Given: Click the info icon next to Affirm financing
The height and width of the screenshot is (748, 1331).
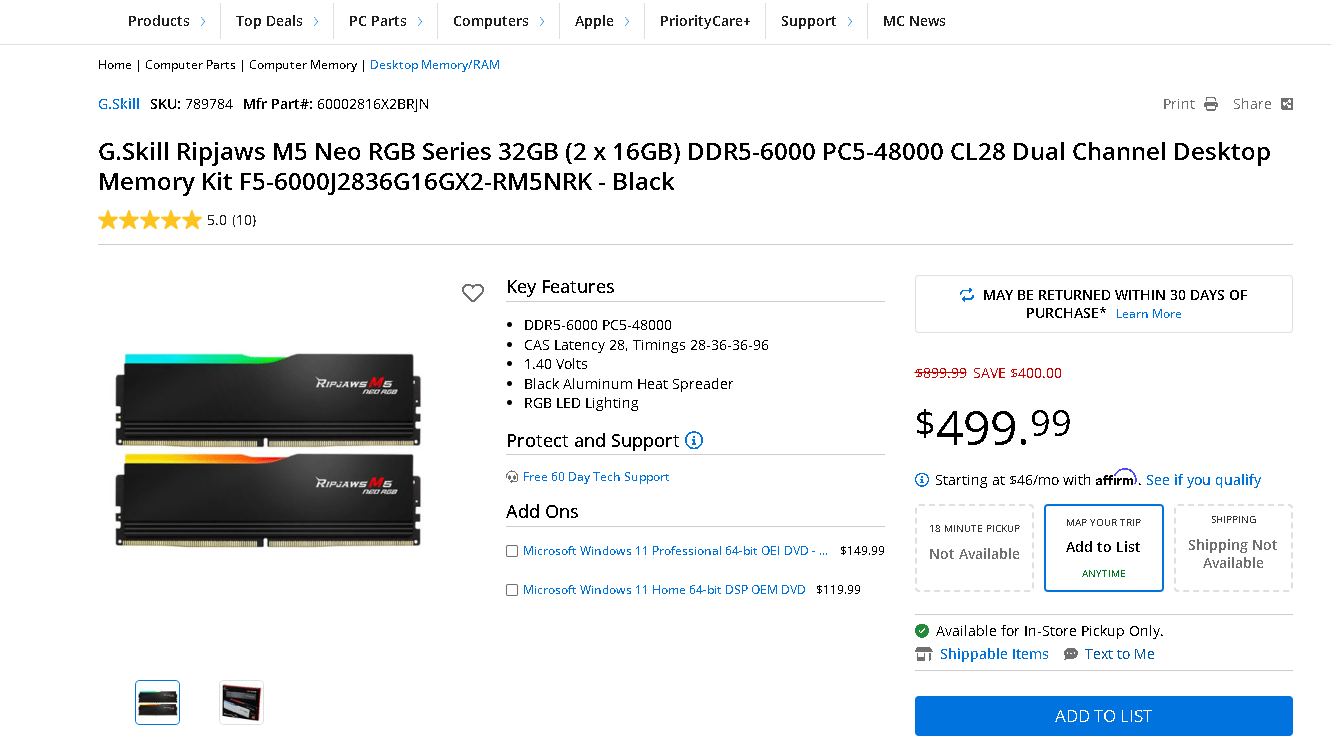Looking at the screenshot, I should (921, 480).
